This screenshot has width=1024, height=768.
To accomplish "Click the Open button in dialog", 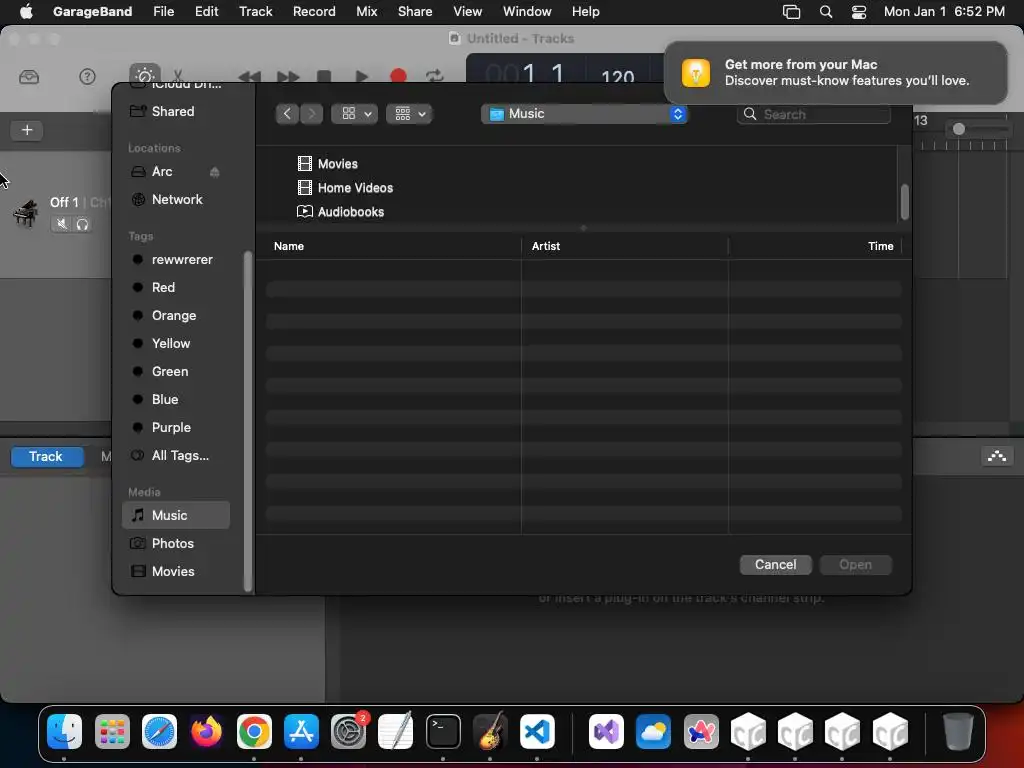I will 856,564.
